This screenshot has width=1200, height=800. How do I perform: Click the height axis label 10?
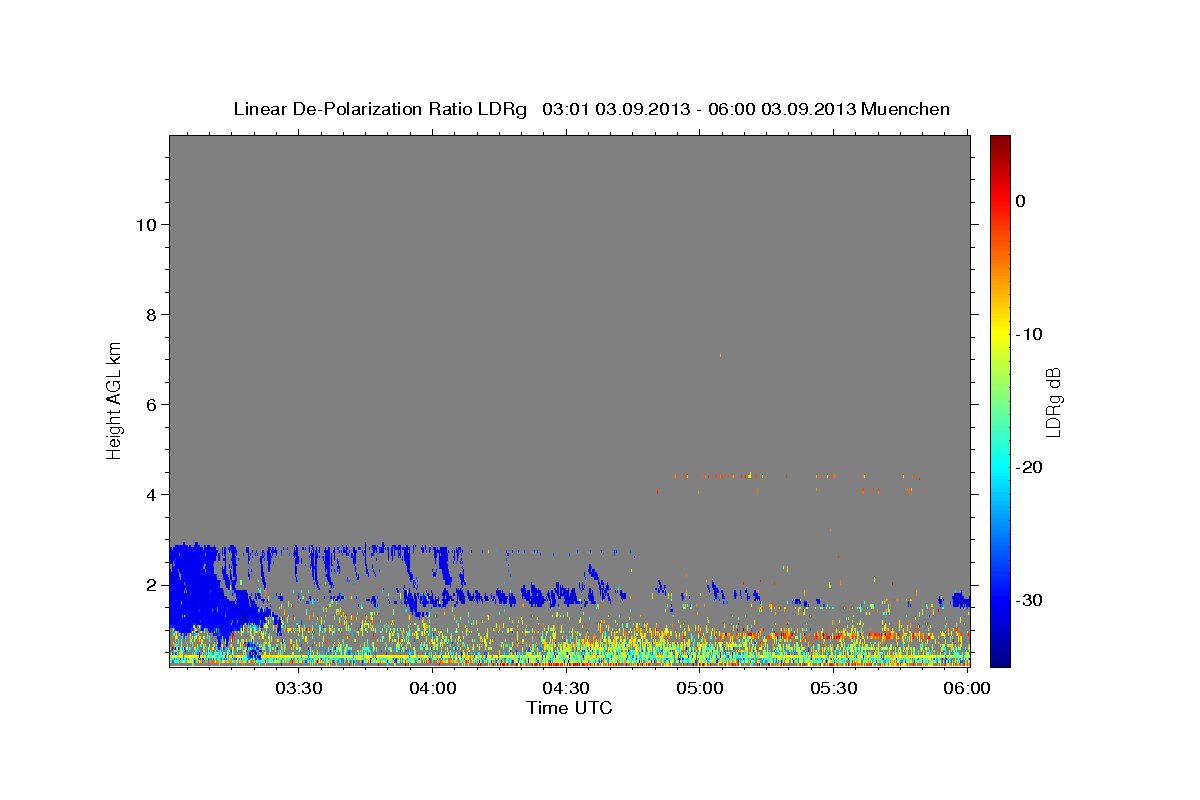click(x=146, y=224)
